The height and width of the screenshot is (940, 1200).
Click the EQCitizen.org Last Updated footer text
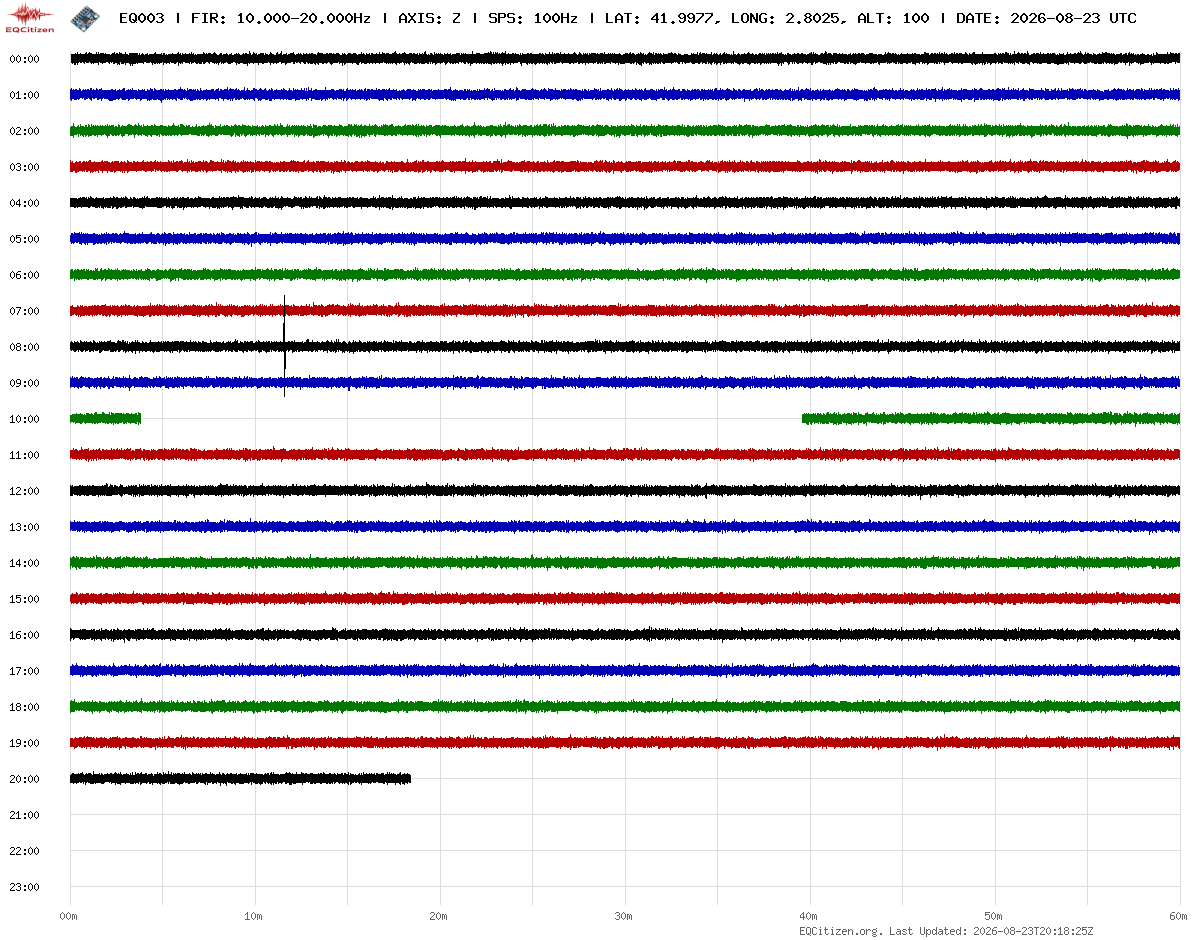pos(946,931)
